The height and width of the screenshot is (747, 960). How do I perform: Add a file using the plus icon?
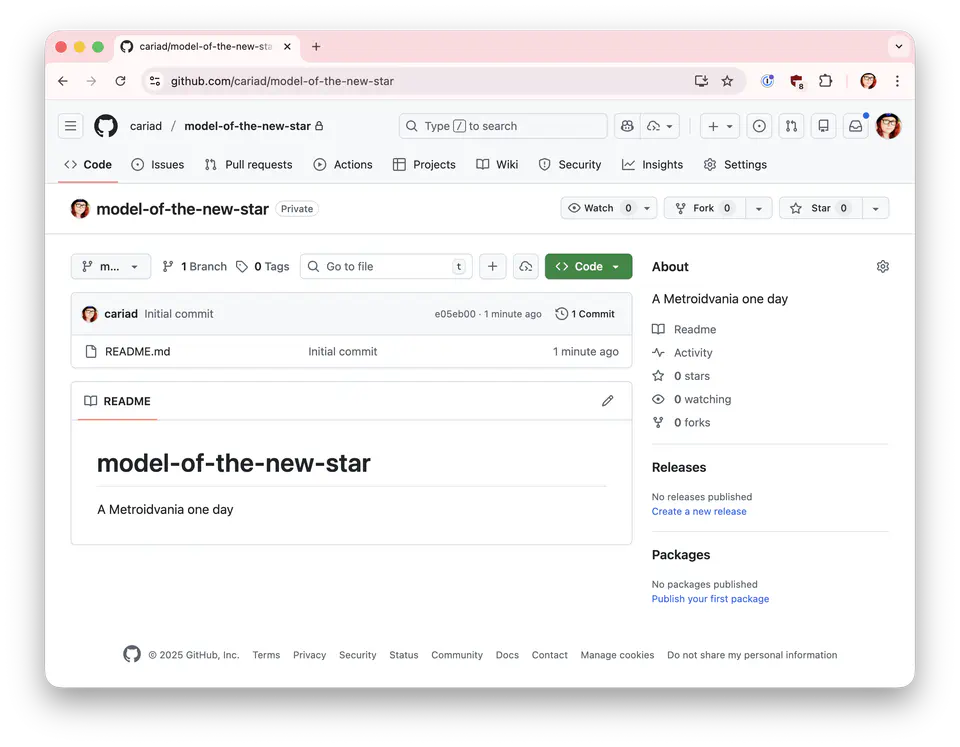[492, 266]
